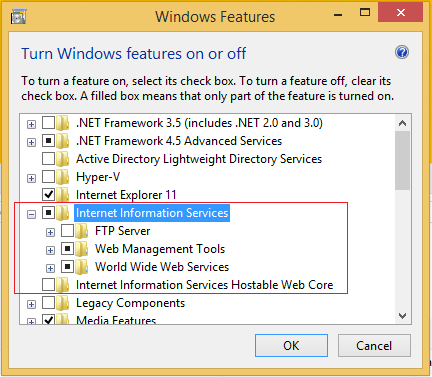Maximize the Windows Features window
This screenshot has width=432, height=377.
tap(365, 13)
